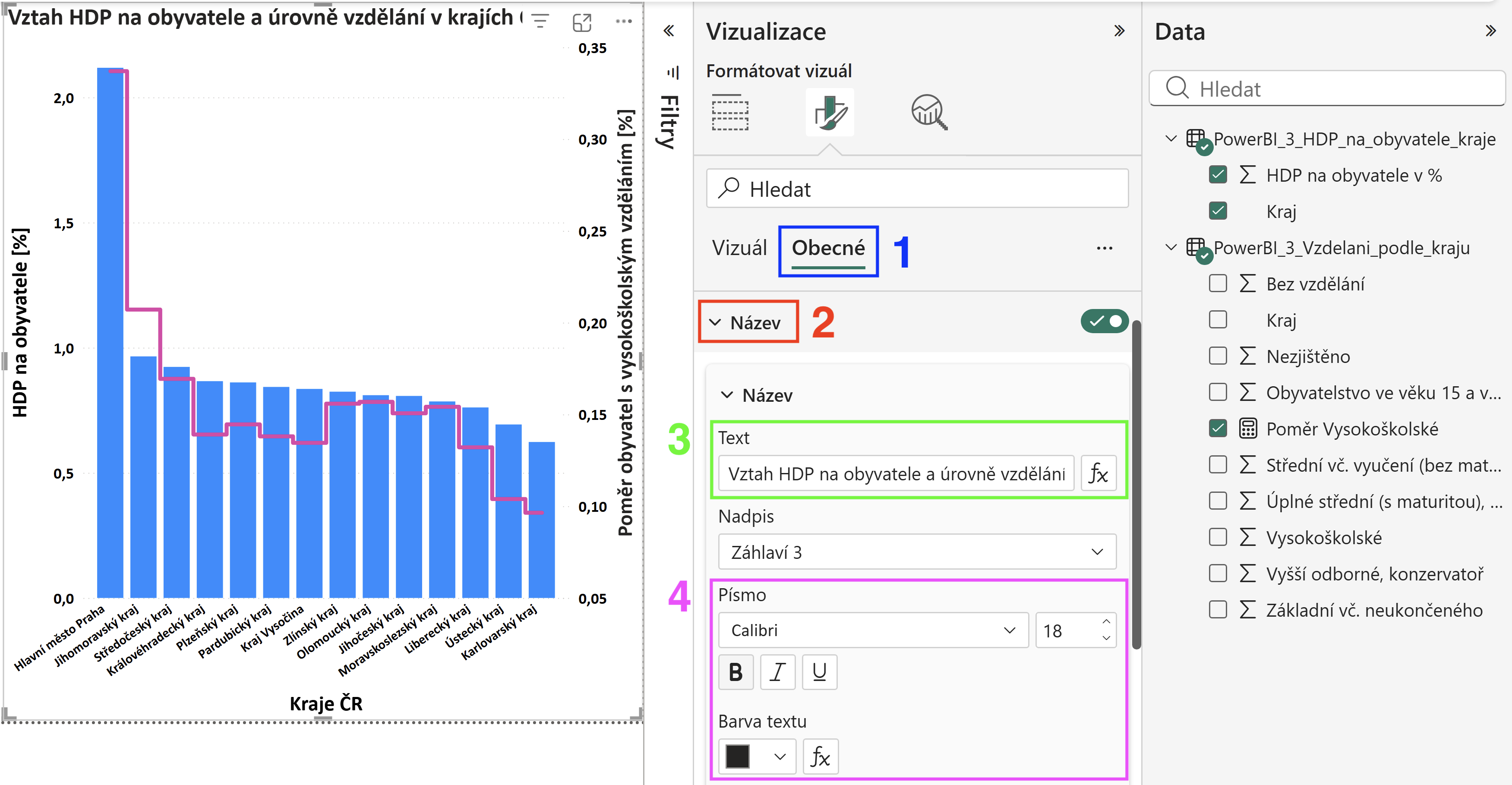The image size is (1512, 785).
Task: Select the Format visual paintbrush icon
Action: click(x=830, y=112)
